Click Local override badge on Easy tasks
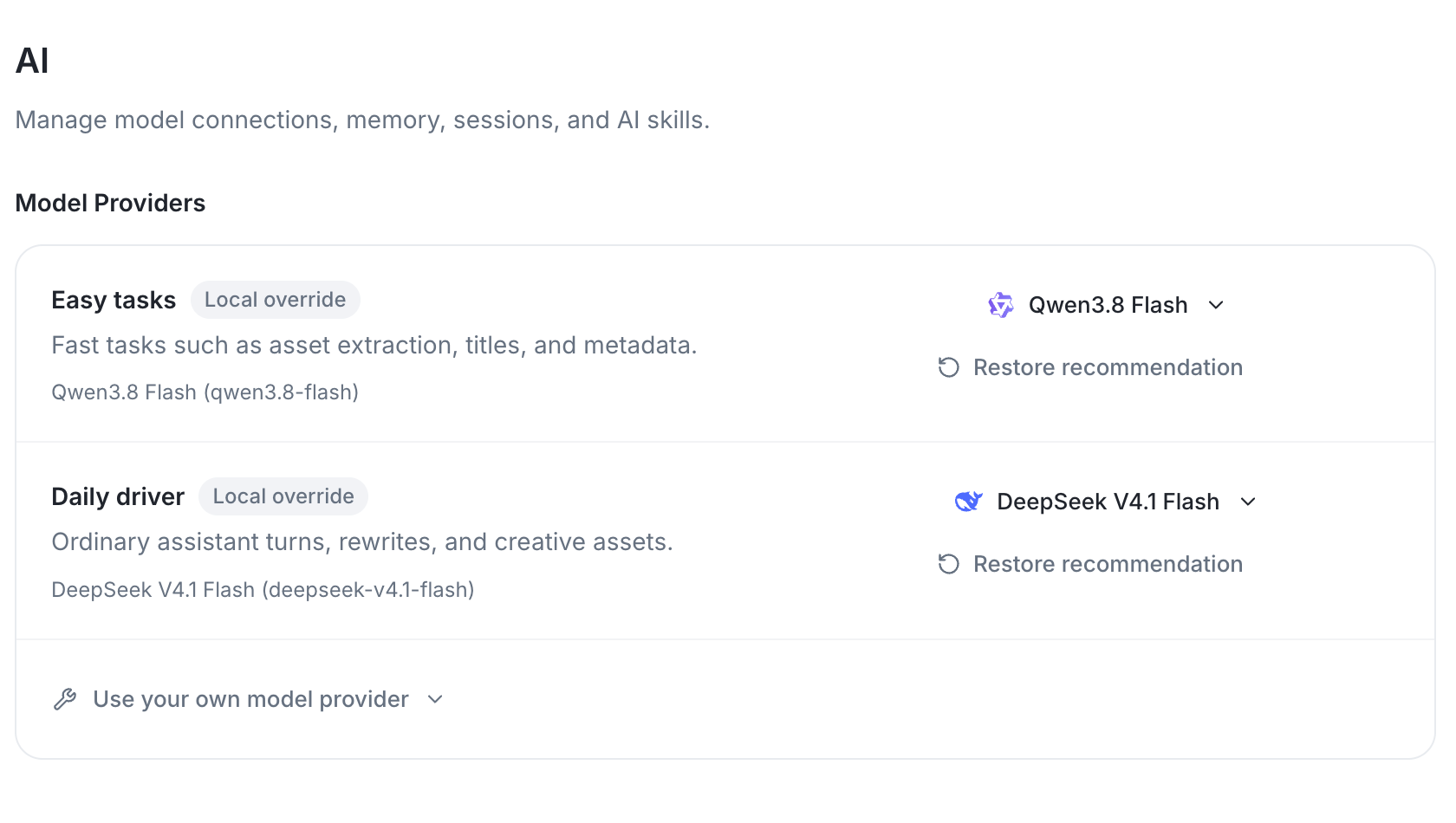 276,300
